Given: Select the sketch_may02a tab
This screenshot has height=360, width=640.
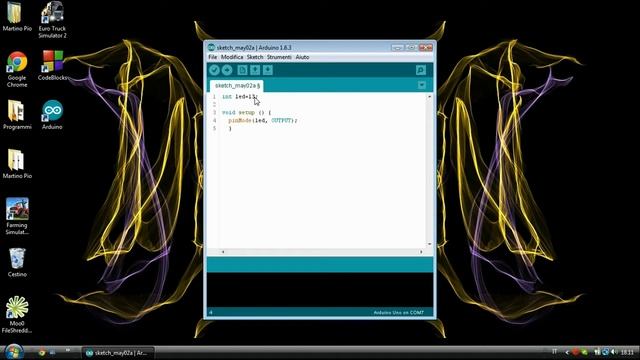Looking at the screenshot, I should pos(237,86).
